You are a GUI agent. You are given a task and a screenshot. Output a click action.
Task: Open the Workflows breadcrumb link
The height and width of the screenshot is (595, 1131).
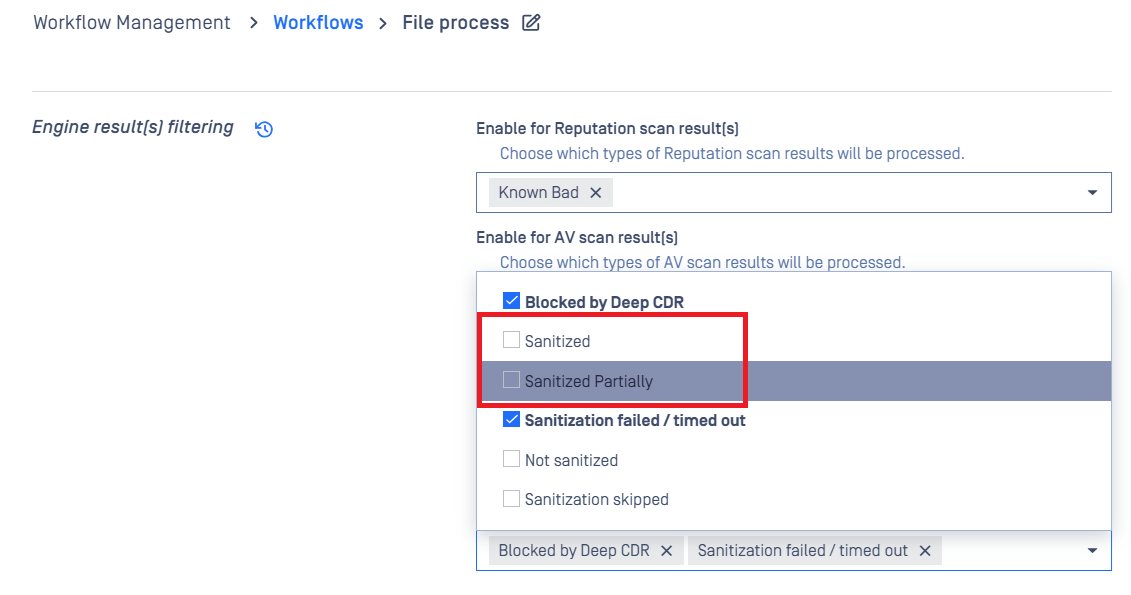[318, 22]
